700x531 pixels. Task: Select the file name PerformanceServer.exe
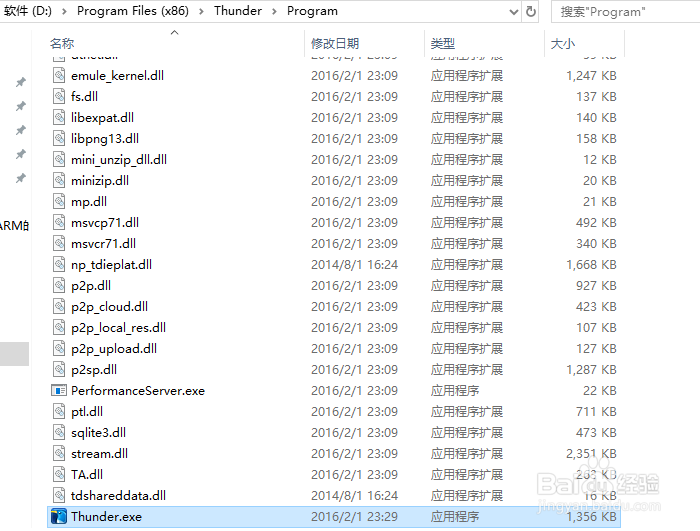138,391
